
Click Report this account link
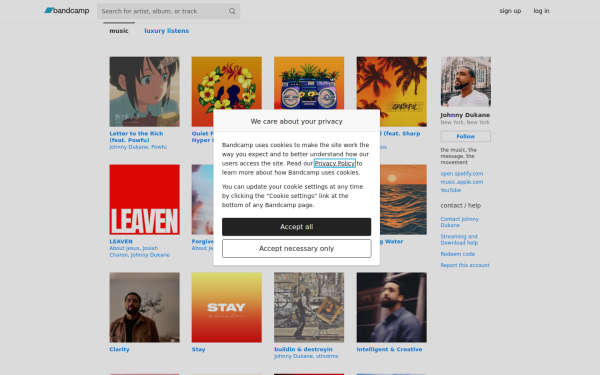(x=465, y=265)
